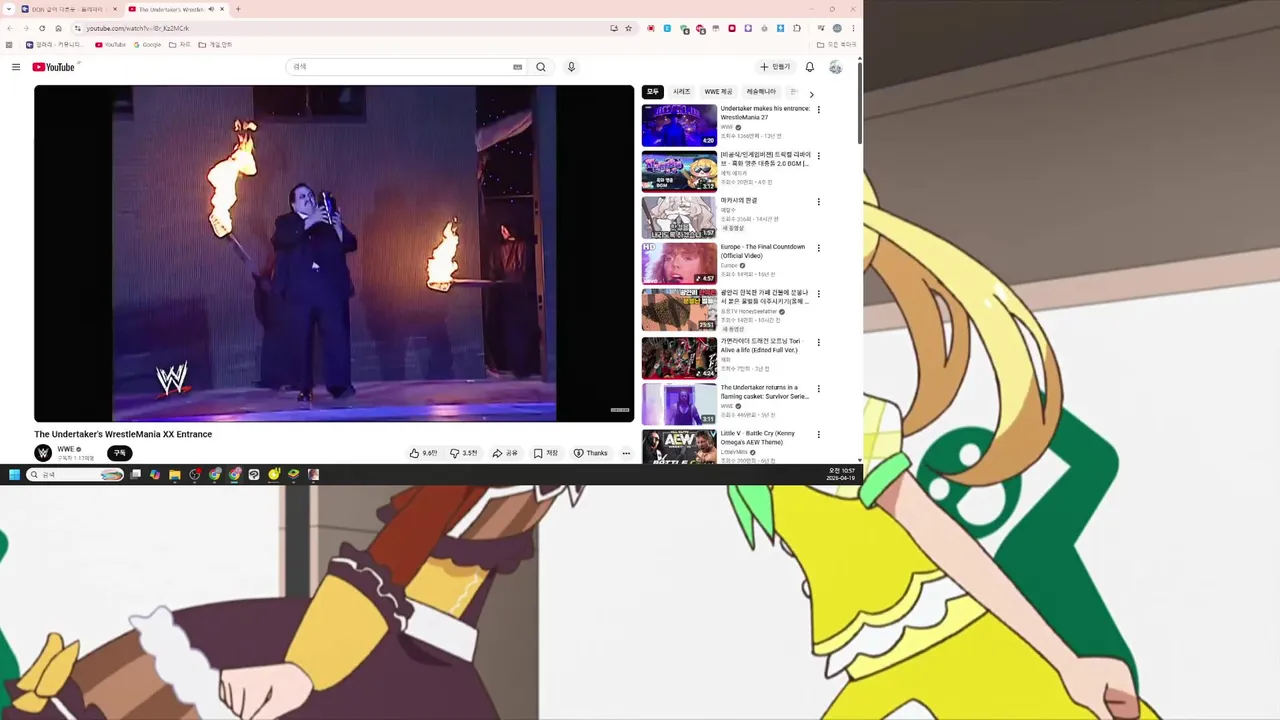Screen dimensions: 1280x720
Task: Open the on-screen keyboard in the search box
Action: pos(517,67)
